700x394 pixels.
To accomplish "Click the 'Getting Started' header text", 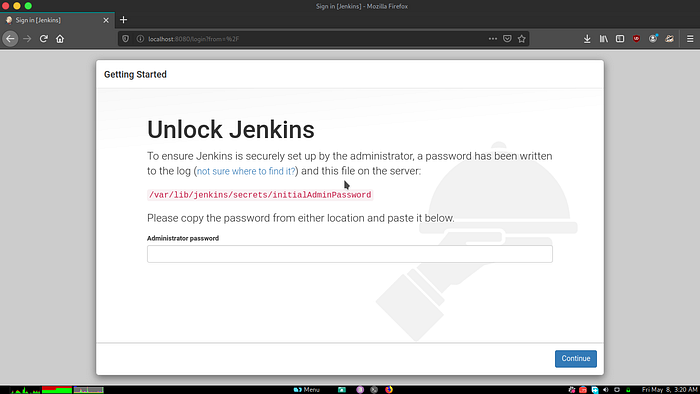I will point(135,75).
